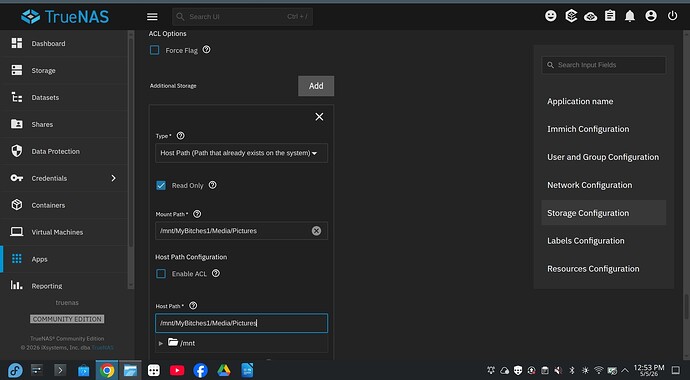Jump to Resources Configuration section

coord(593,269)
